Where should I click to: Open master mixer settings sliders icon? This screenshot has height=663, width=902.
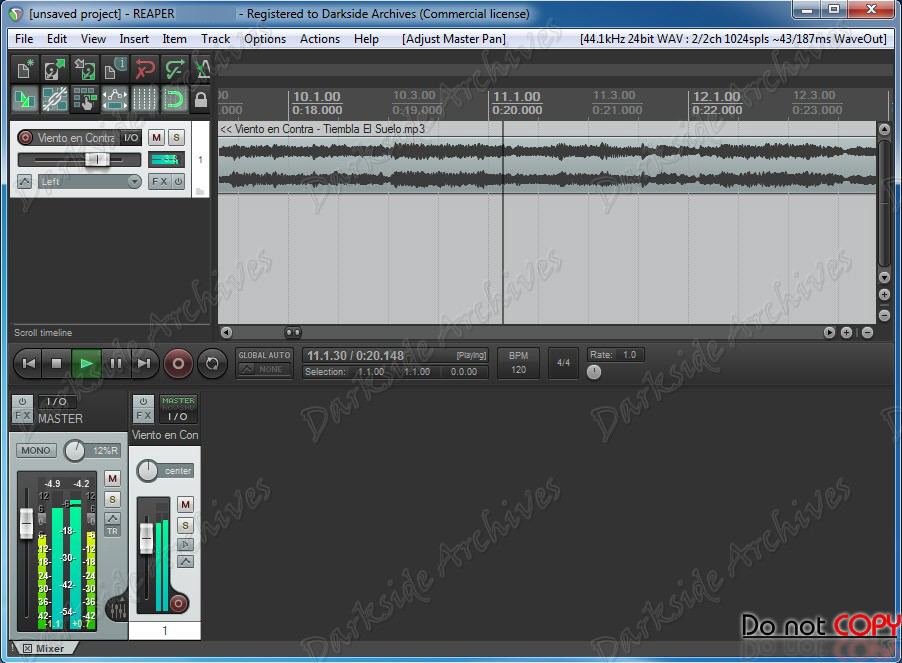pos(119,610)
